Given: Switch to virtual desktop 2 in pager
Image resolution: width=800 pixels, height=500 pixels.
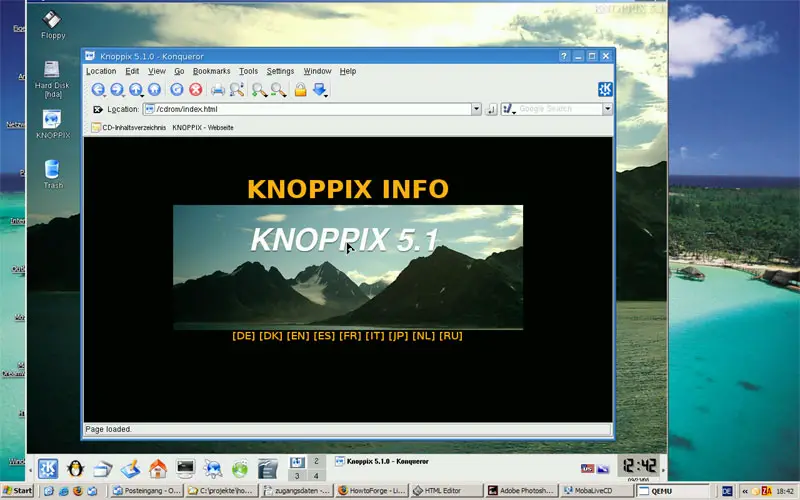Looking at the screenshot, I should point(316,462).
